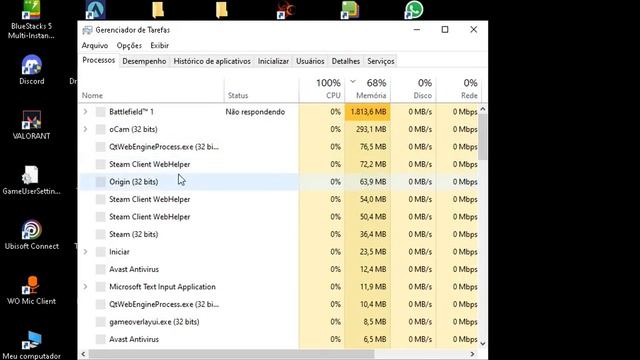Click the 63,9 MB memory cell
640x360 pixels.
point(368,182)
